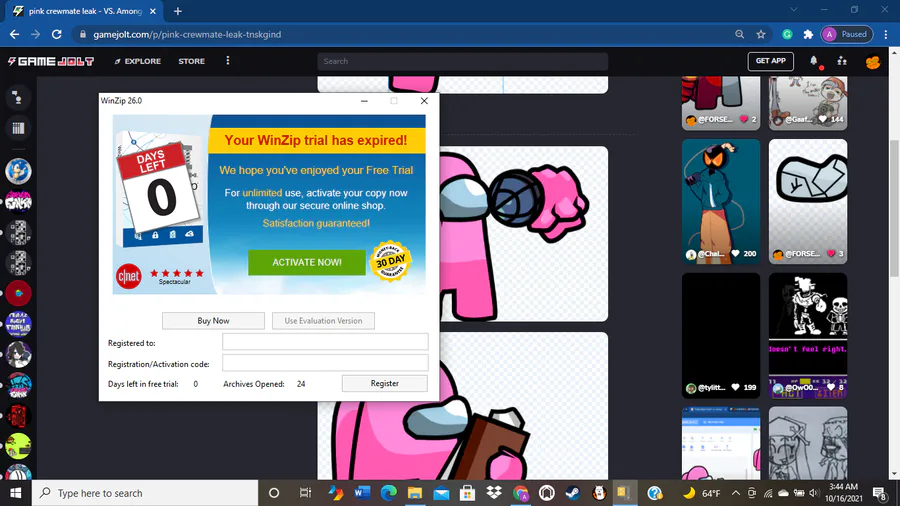This screenshot has width=900, height=506.
Task: Open the Explore menu item
Action: point(138,61)
